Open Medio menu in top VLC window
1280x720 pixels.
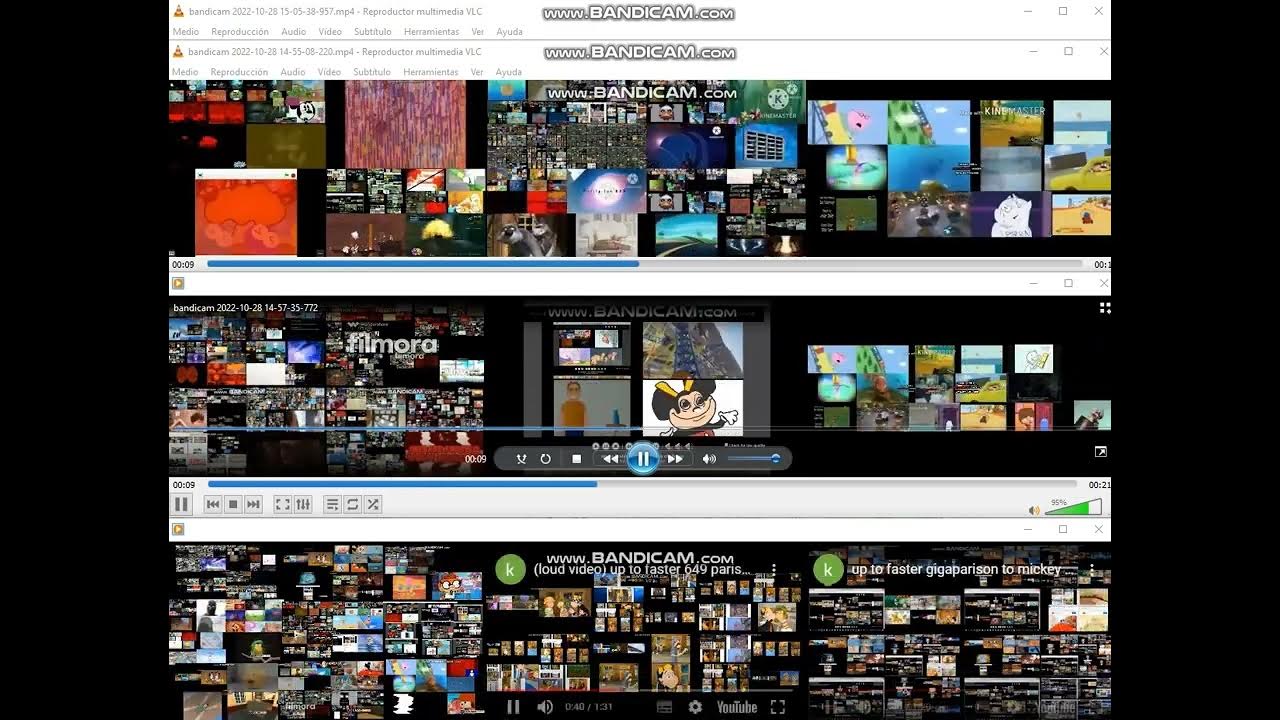point(185,32)
